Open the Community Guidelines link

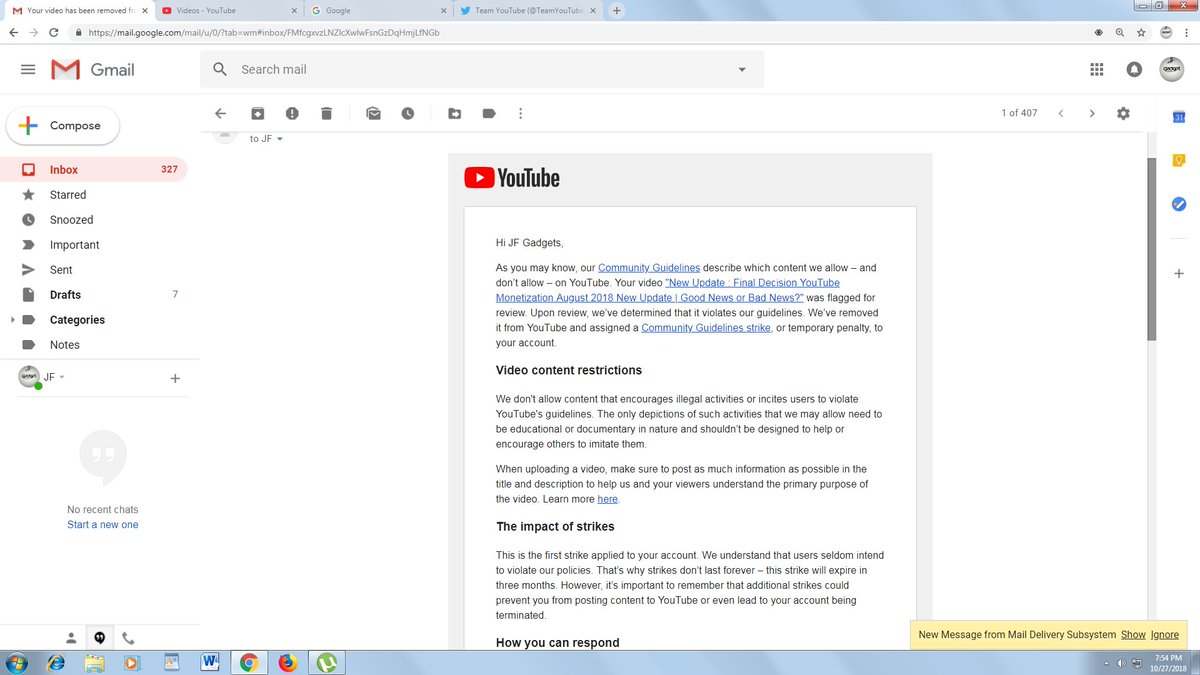tap(649, 268)
